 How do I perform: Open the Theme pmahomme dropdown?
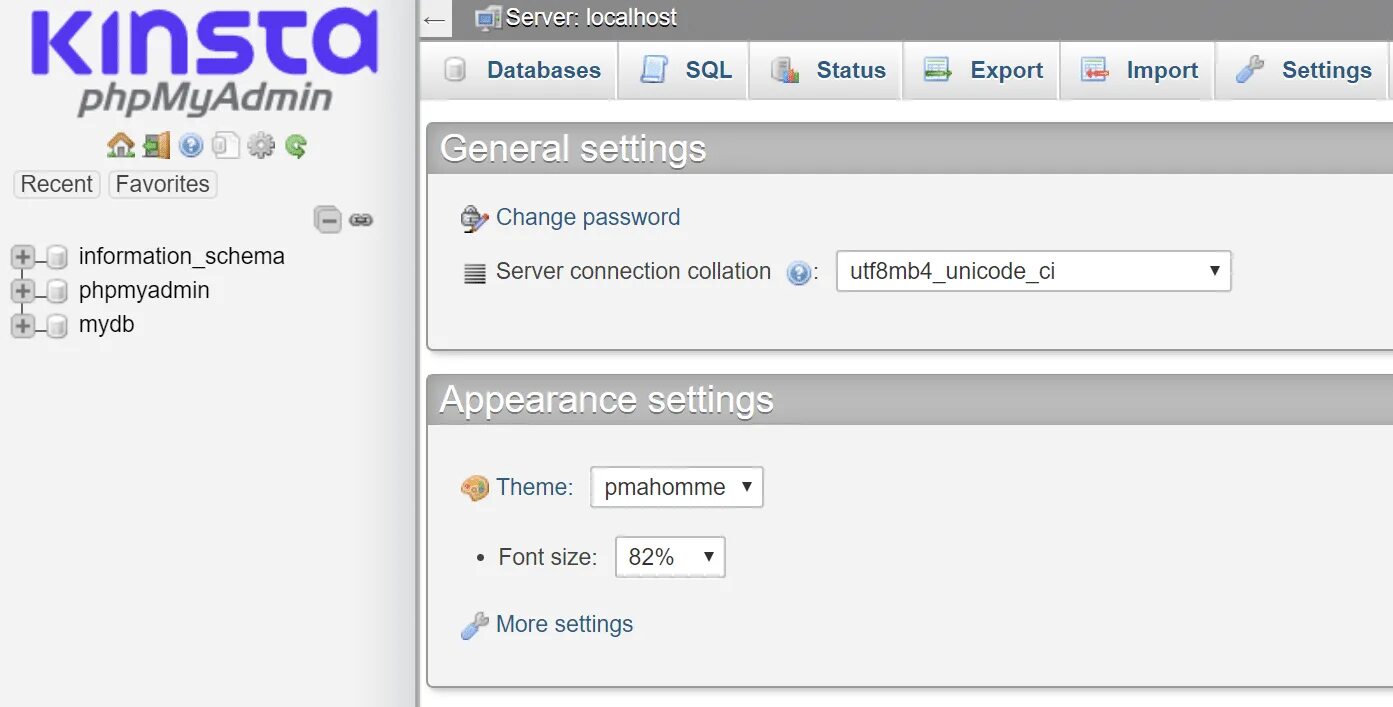(676, 487)
